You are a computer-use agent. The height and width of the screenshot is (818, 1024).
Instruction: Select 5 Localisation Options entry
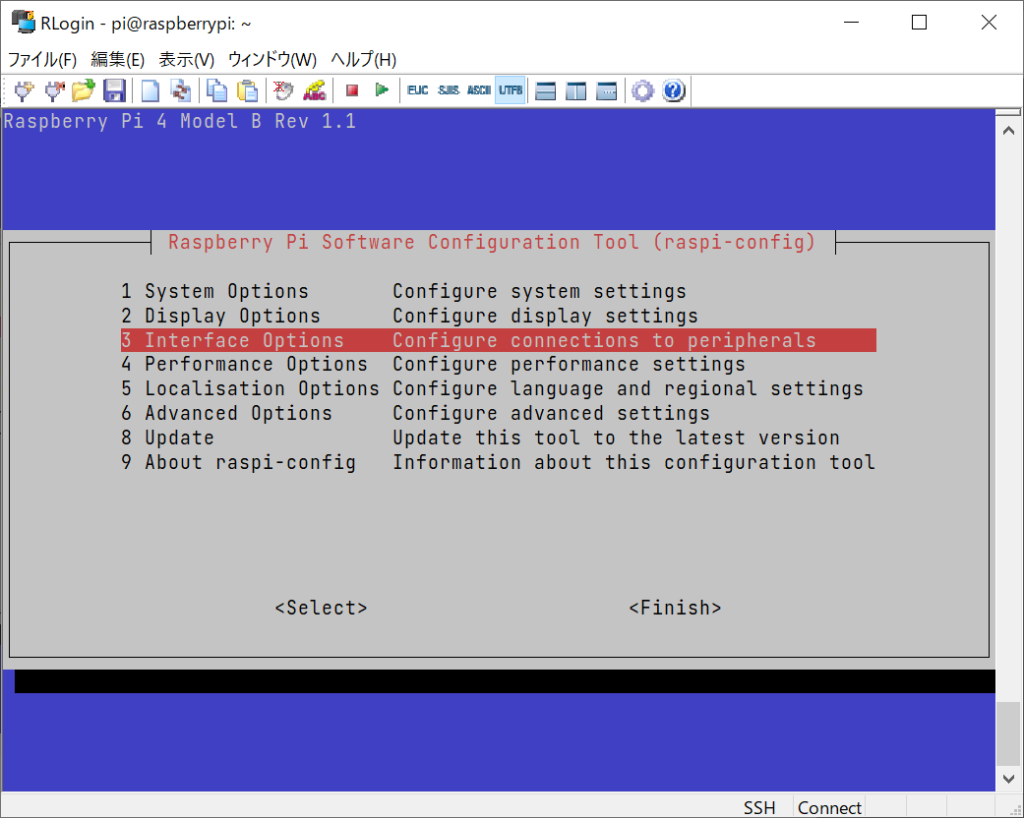click(250, 389)
